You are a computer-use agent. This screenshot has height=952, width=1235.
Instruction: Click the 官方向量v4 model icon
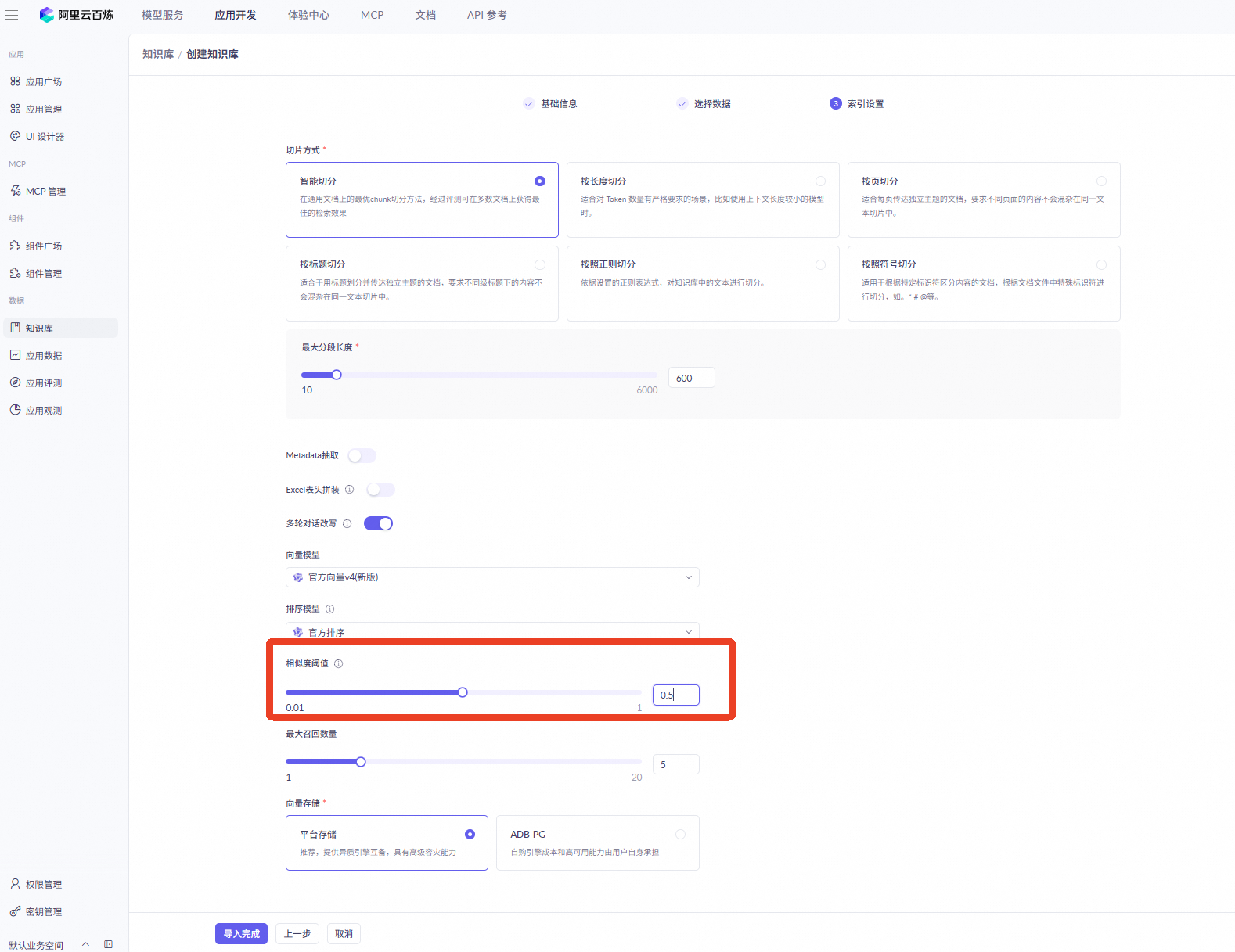(x=298, y=577)
